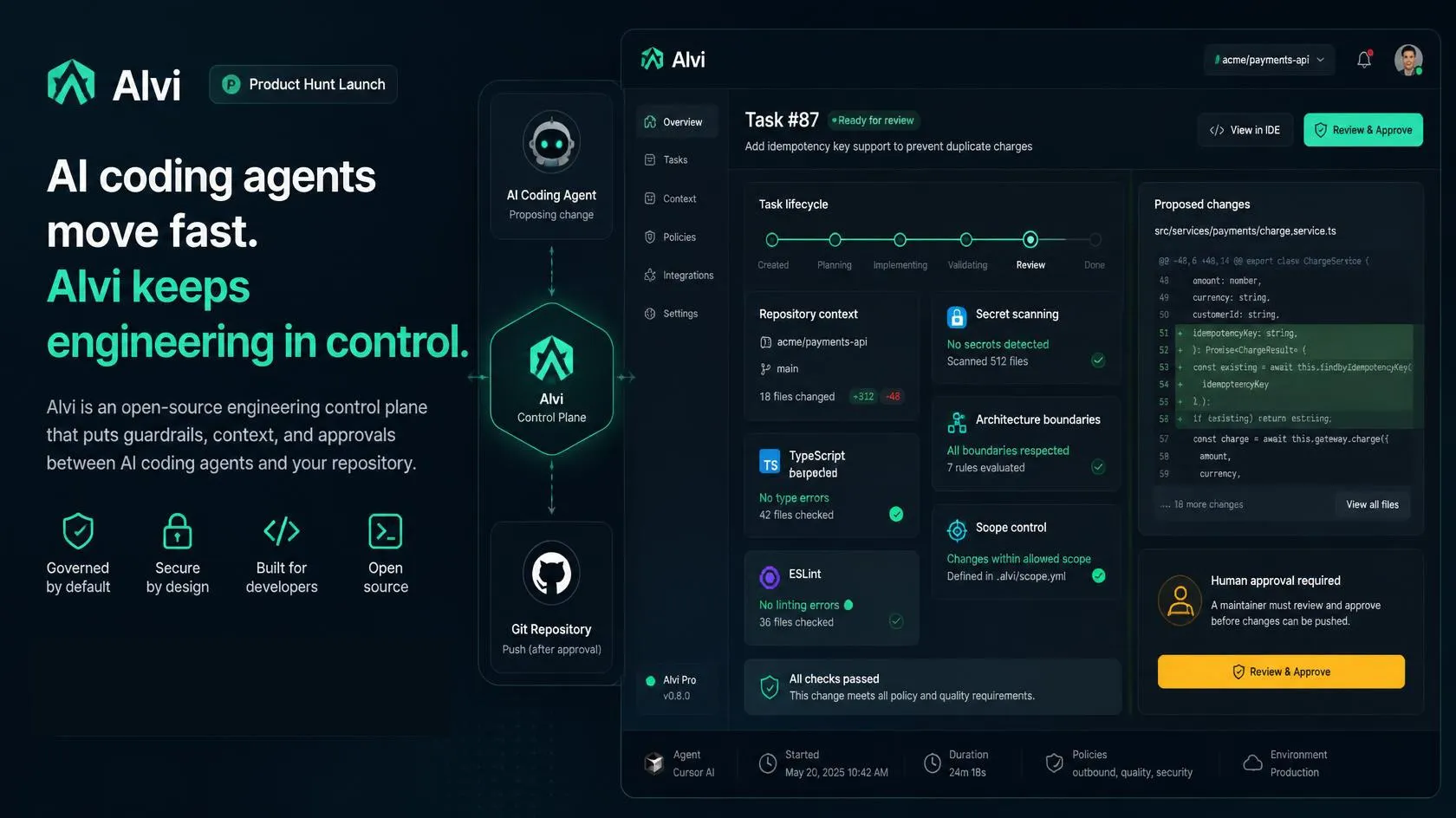The height and width of the screenshot is (818, 1456).
Task: Click the Built for developers code icon
Action: pyautogui.click(x=282, y=530)
